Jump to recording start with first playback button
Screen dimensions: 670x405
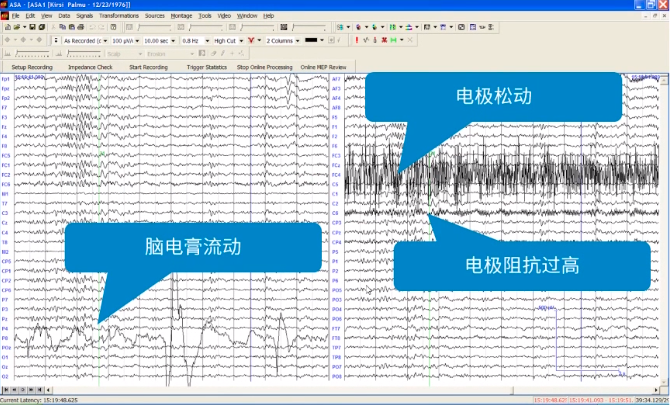click(6, 390)
